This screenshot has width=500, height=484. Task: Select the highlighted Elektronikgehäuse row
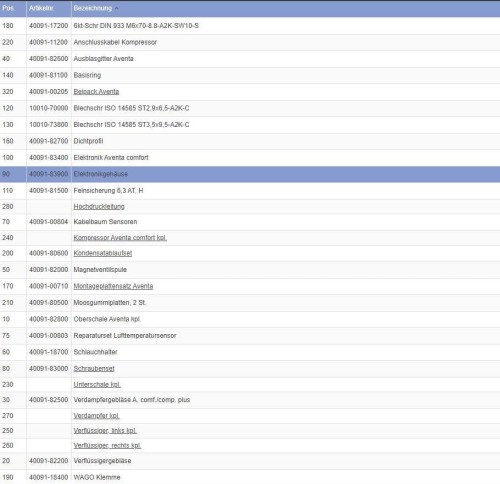pos(250,174)
